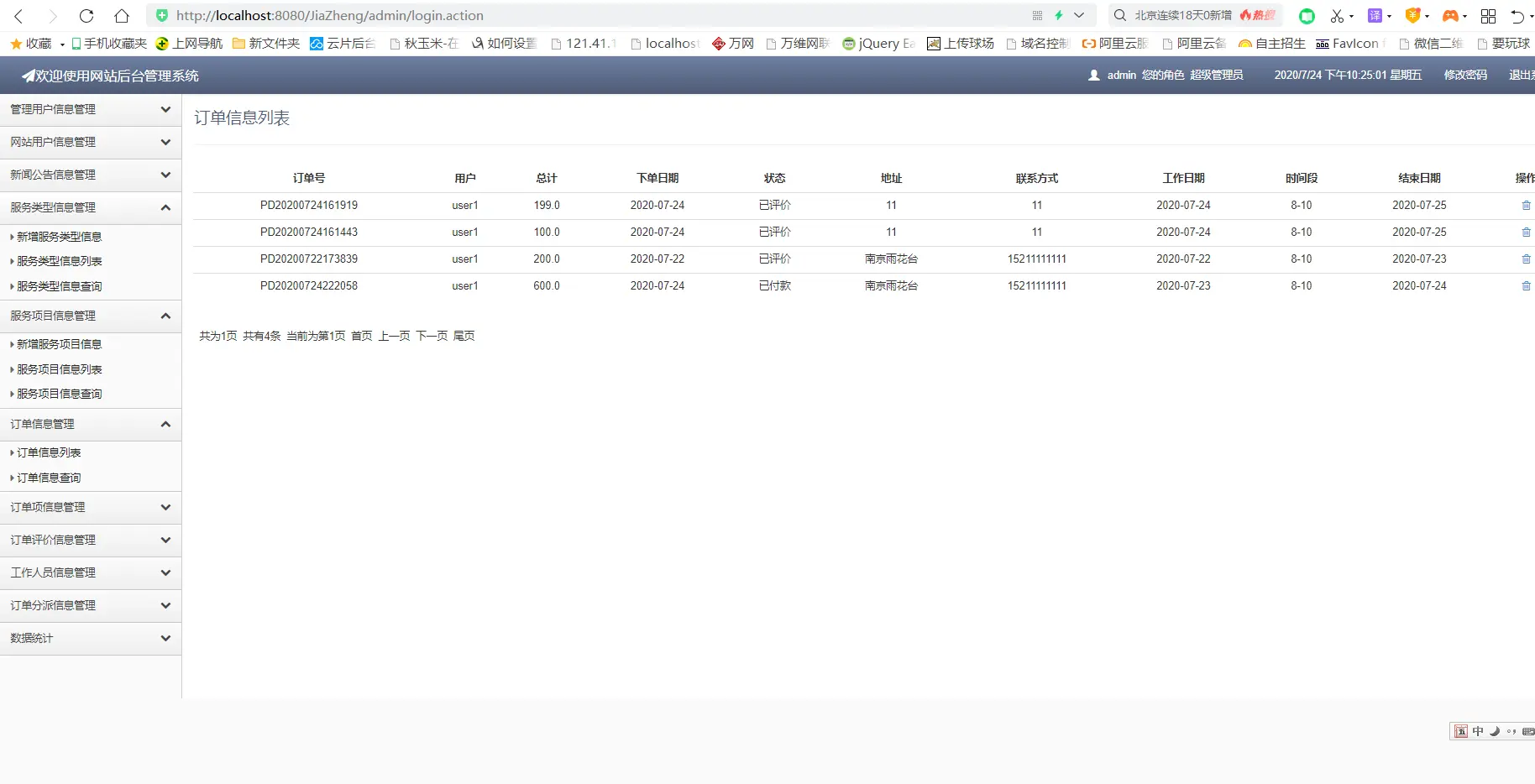Click 已付款 status cell
1535x784 pixels.
pyautogui.click(x=775, y=286)
